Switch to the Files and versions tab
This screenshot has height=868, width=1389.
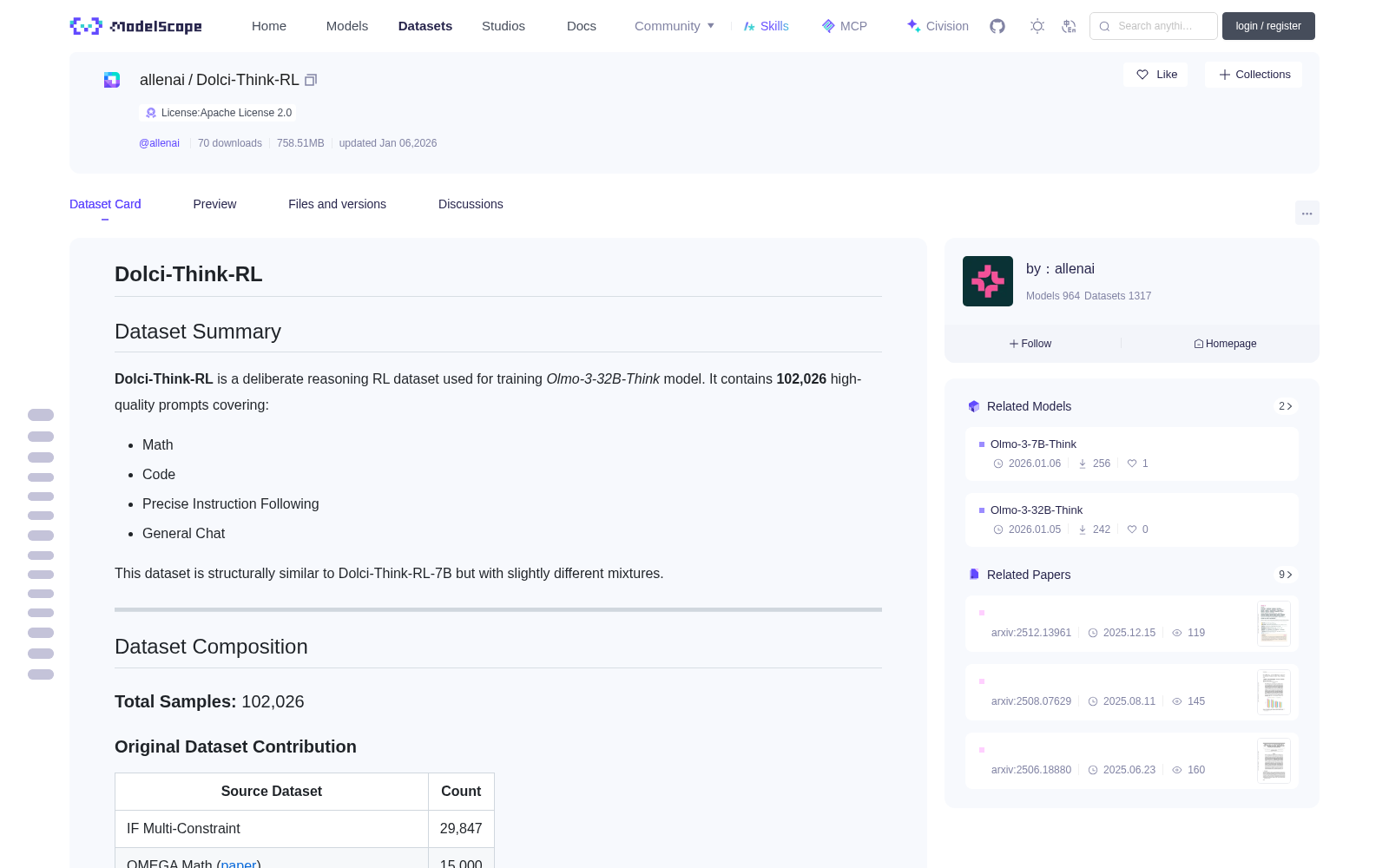(x=337, y=204)
